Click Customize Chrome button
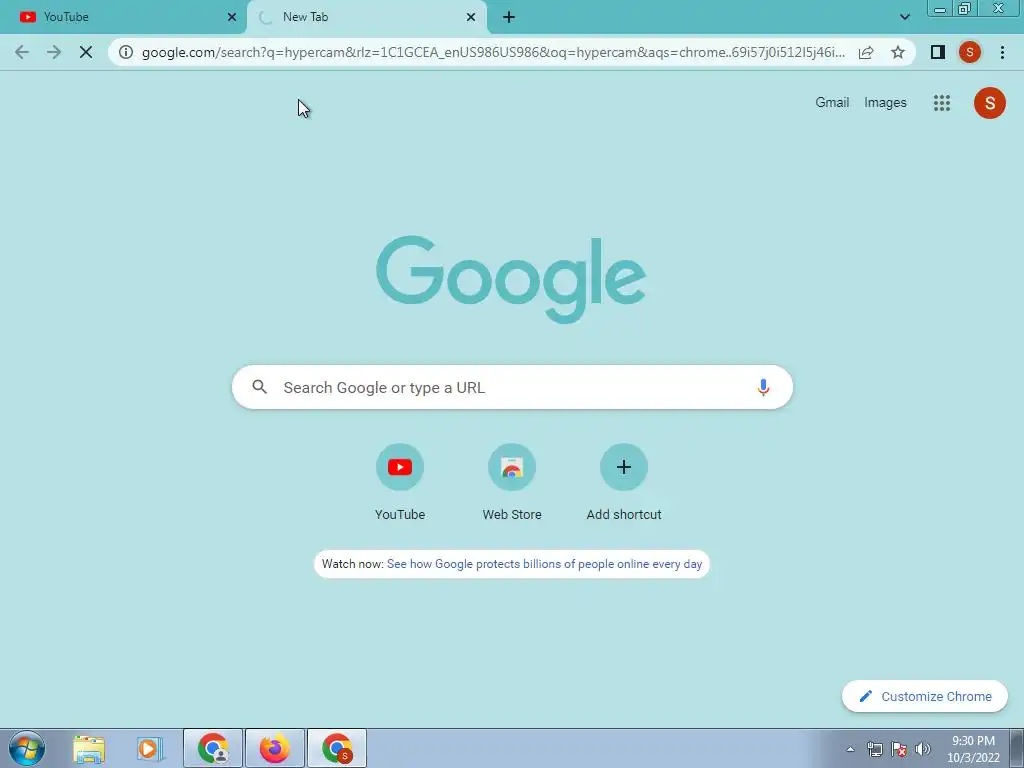The height and width of the screenshot is (768, 1024). (925, 696)
